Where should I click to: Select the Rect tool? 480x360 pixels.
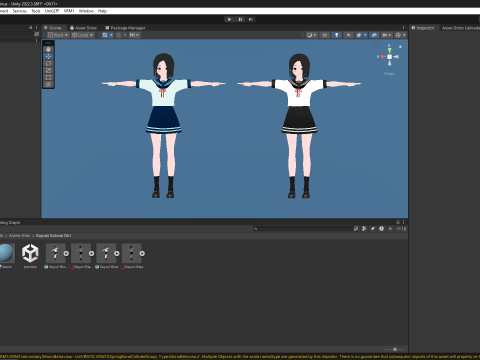tap(48, 77)
